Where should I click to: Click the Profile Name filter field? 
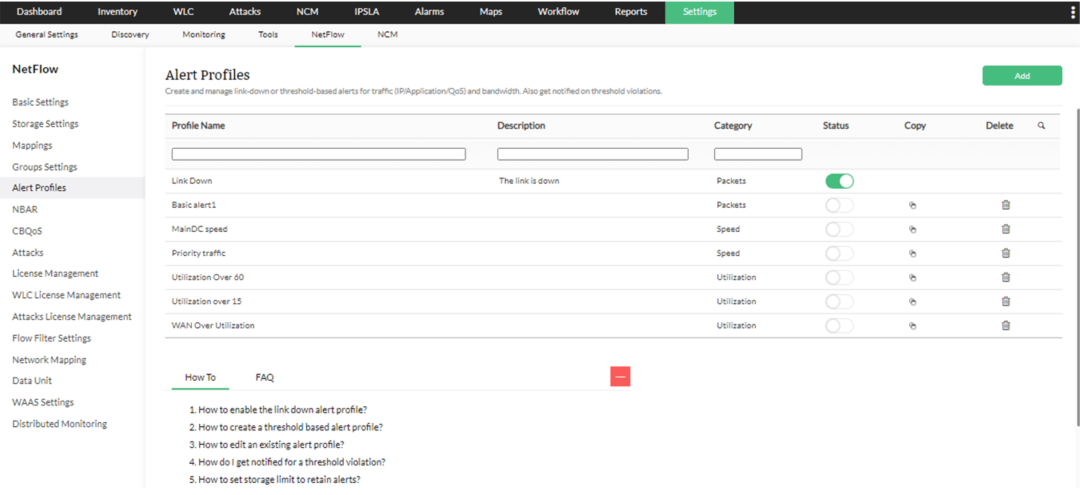click(318, 154)
